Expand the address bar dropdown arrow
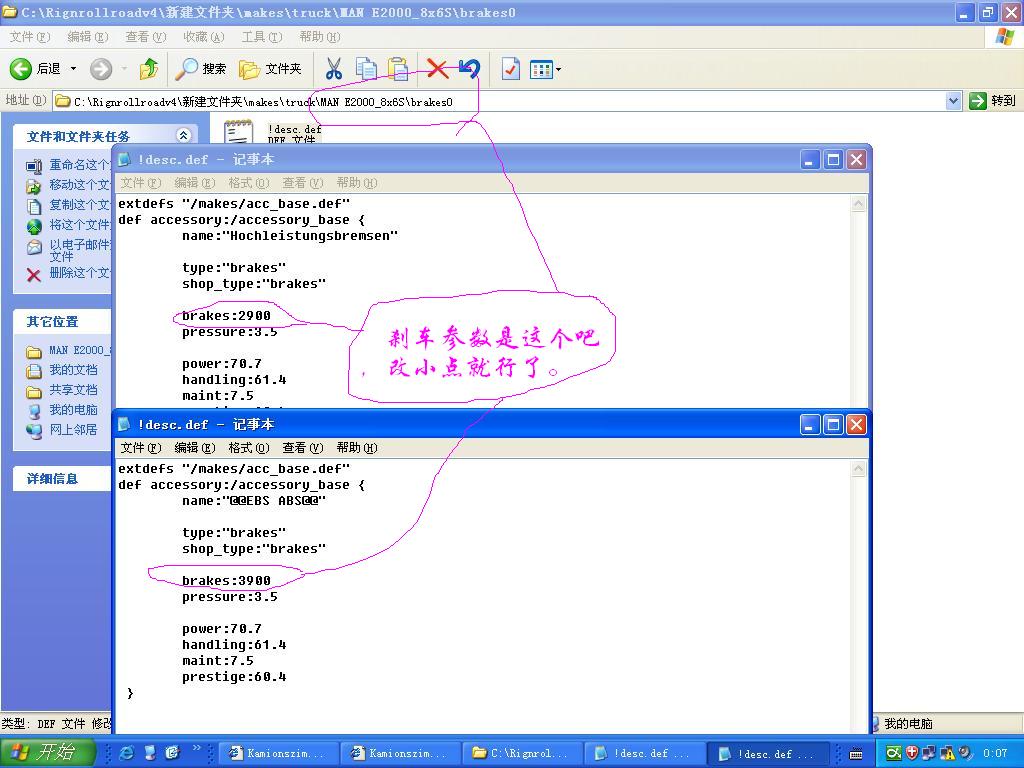Screen dimensions: 1024x768 pos(953,101)
